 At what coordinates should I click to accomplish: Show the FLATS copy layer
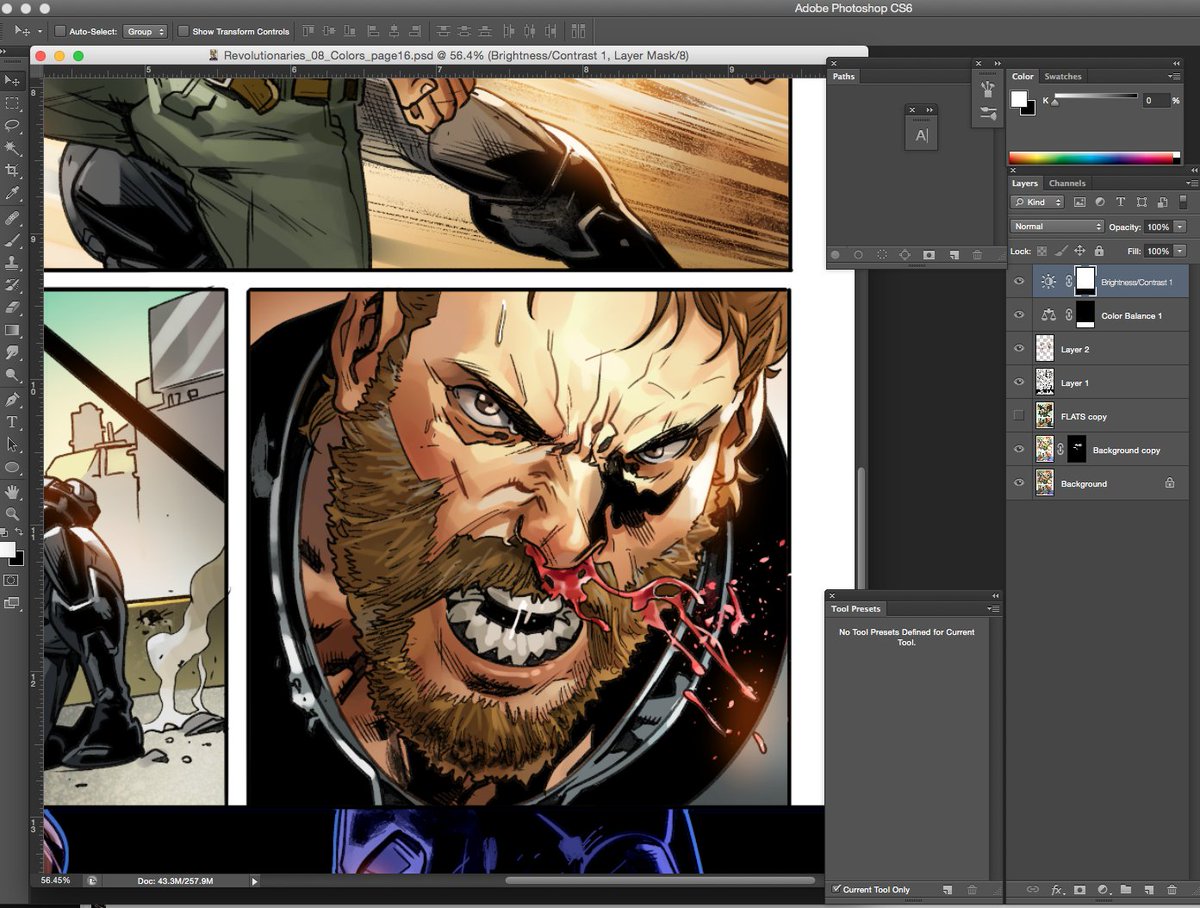1019,416
